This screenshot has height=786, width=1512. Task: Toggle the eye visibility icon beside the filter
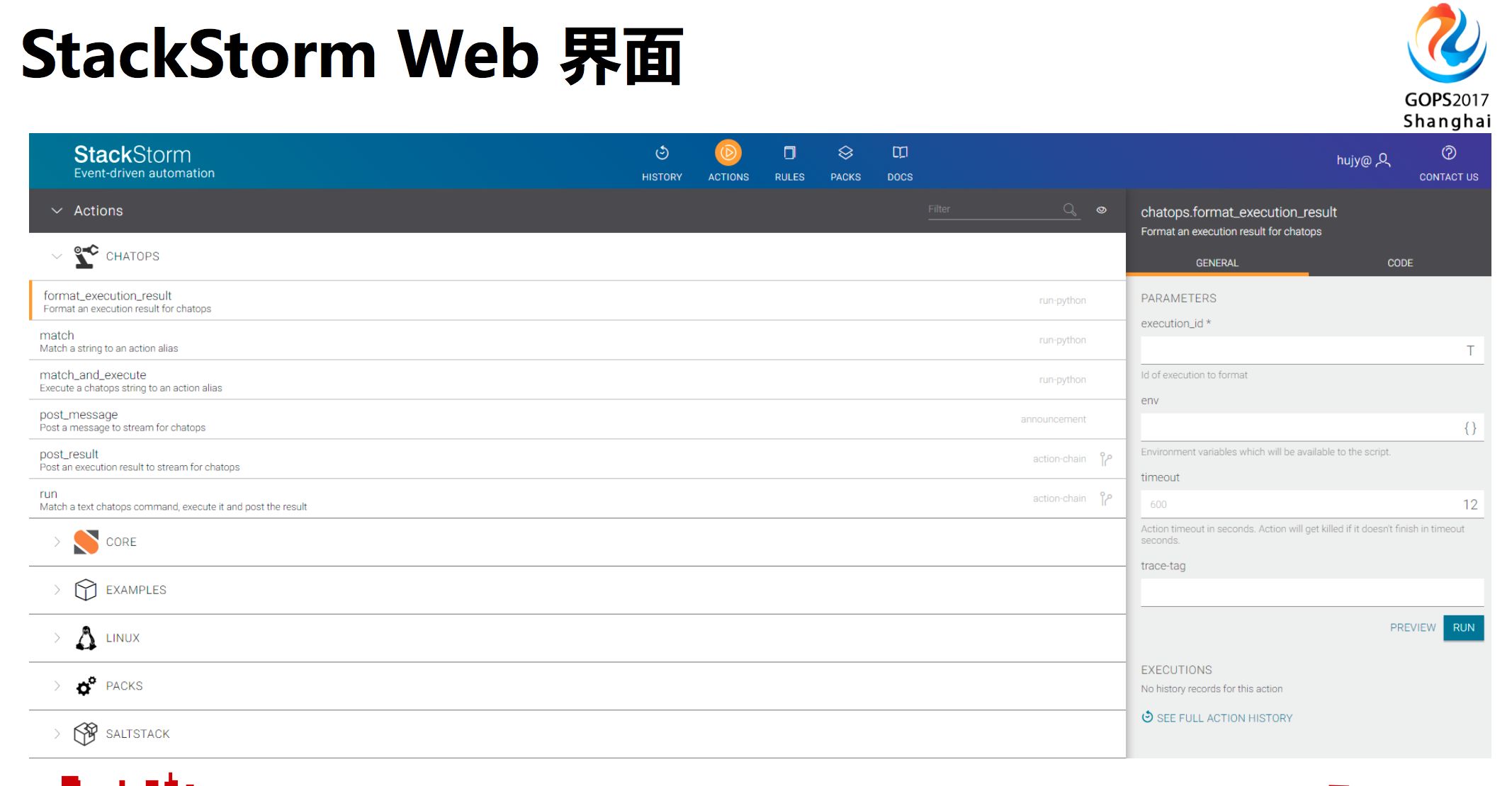coord(1102,210)
